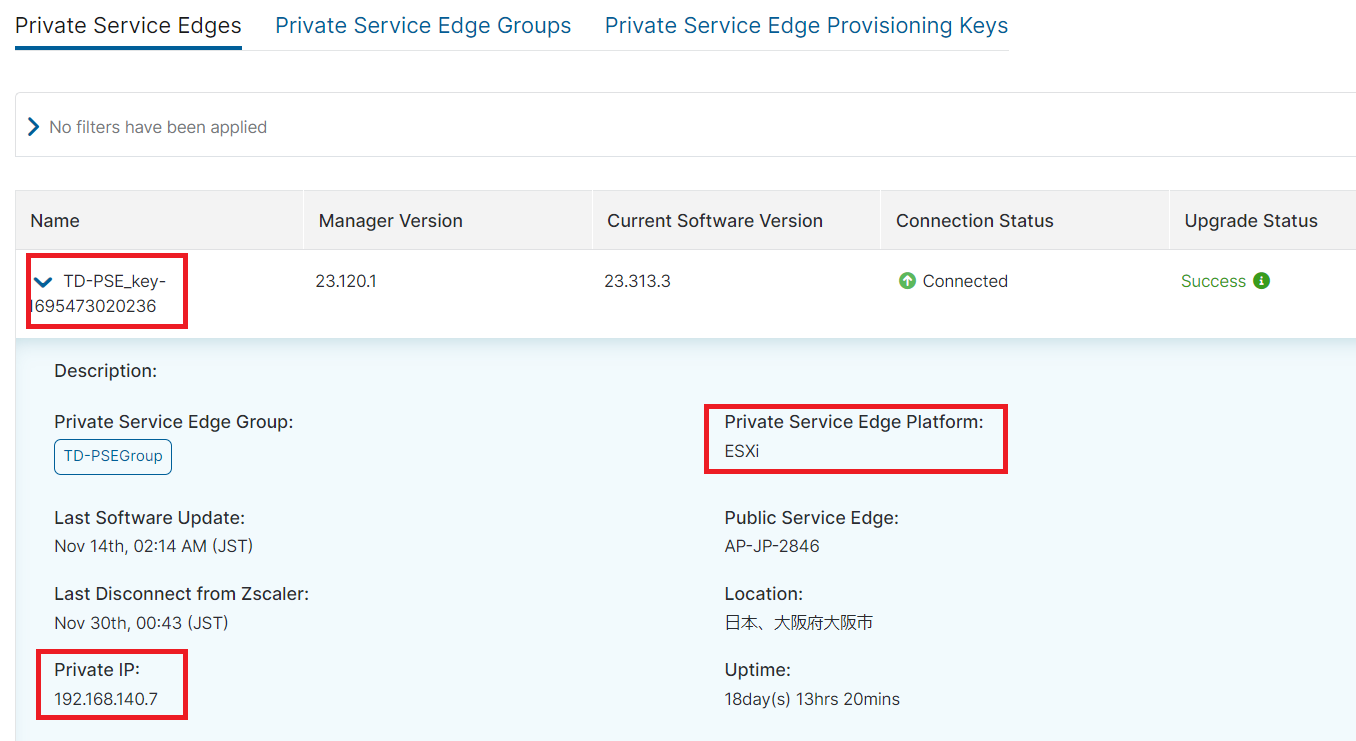Viewport: 1356px width, 741px height.
Task: Open Private Service Edge Provisioning Keys tab
Action: 806,26
